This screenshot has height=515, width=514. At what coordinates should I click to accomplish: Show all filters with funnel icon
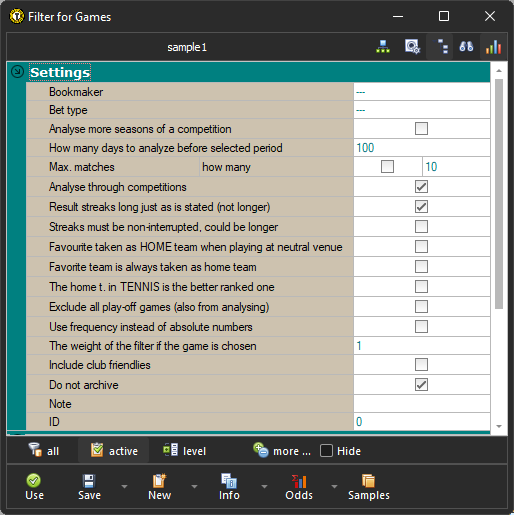(x=44, y=451)
